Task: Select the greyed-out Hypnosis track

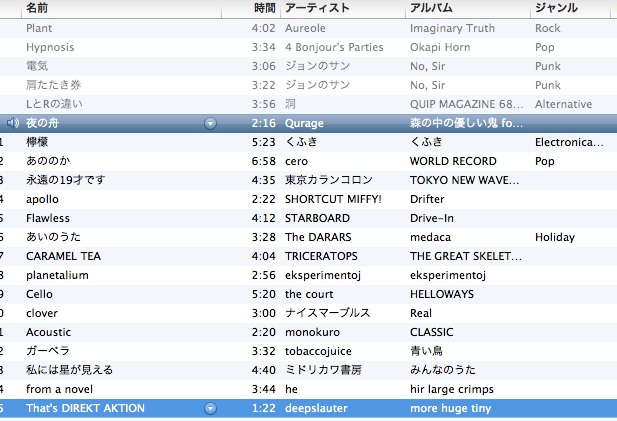Action: click(50, 47)
